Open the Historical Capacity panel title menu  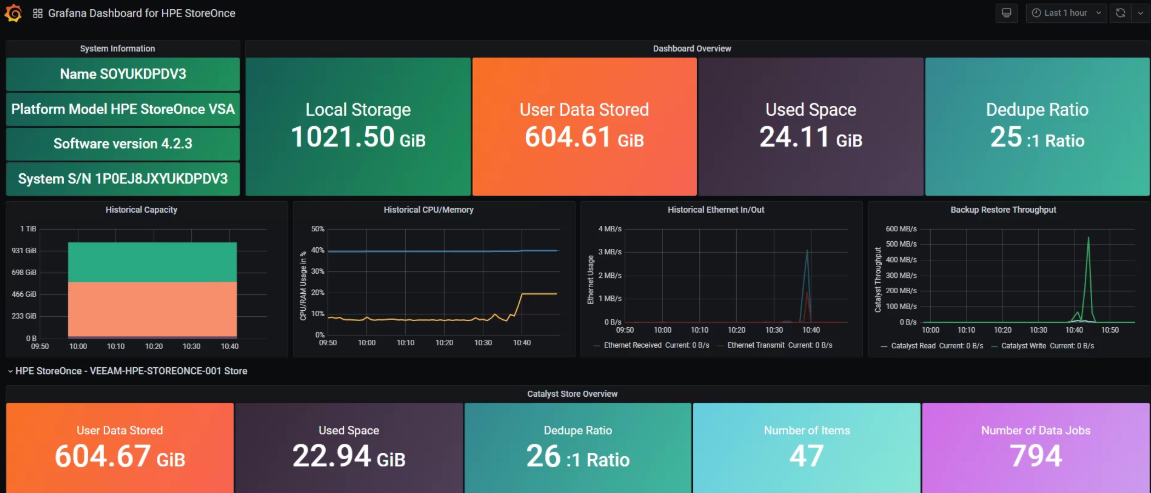pos(141,210)
